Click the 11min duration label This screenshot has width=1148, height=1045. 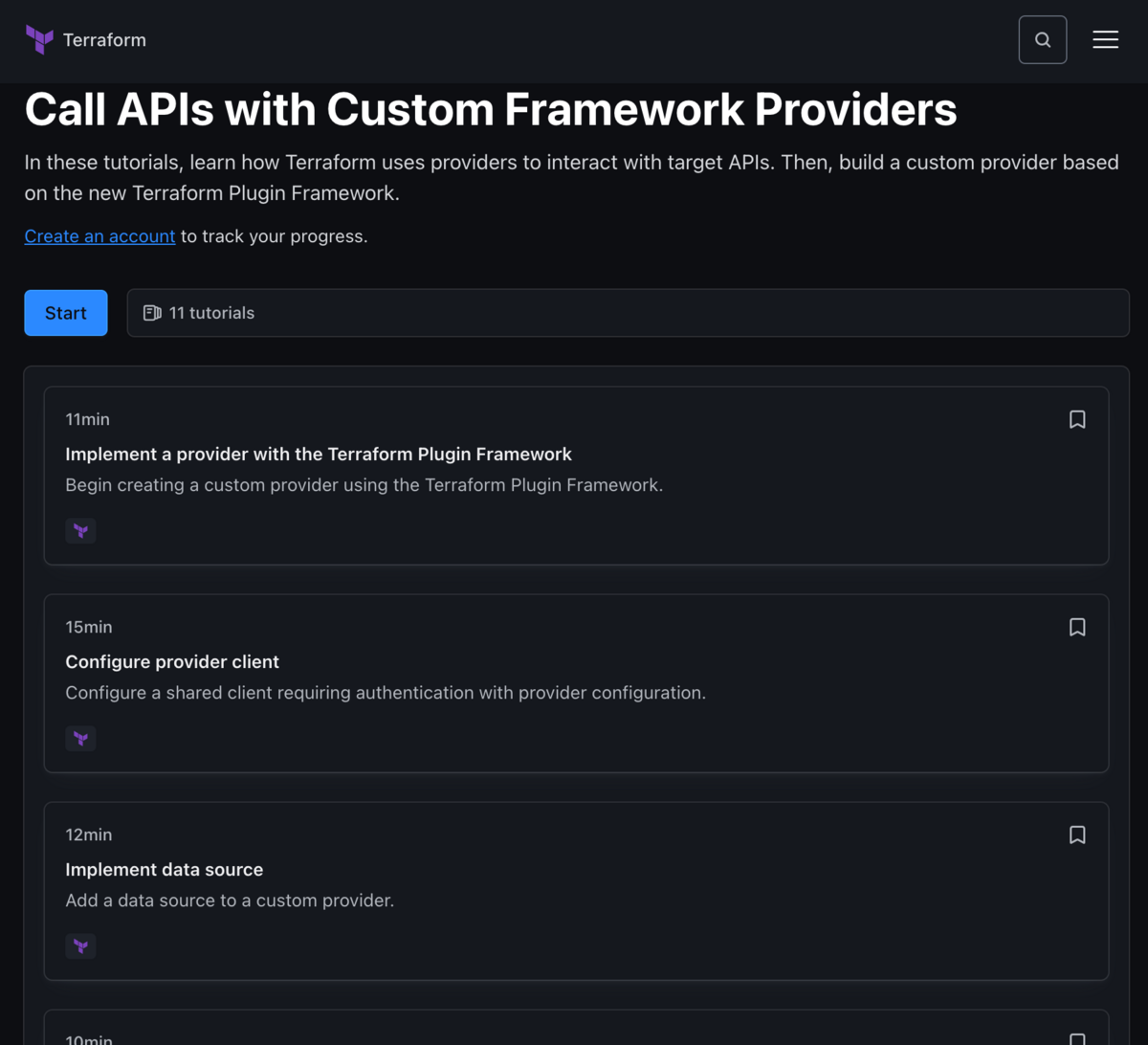[88, 419]
